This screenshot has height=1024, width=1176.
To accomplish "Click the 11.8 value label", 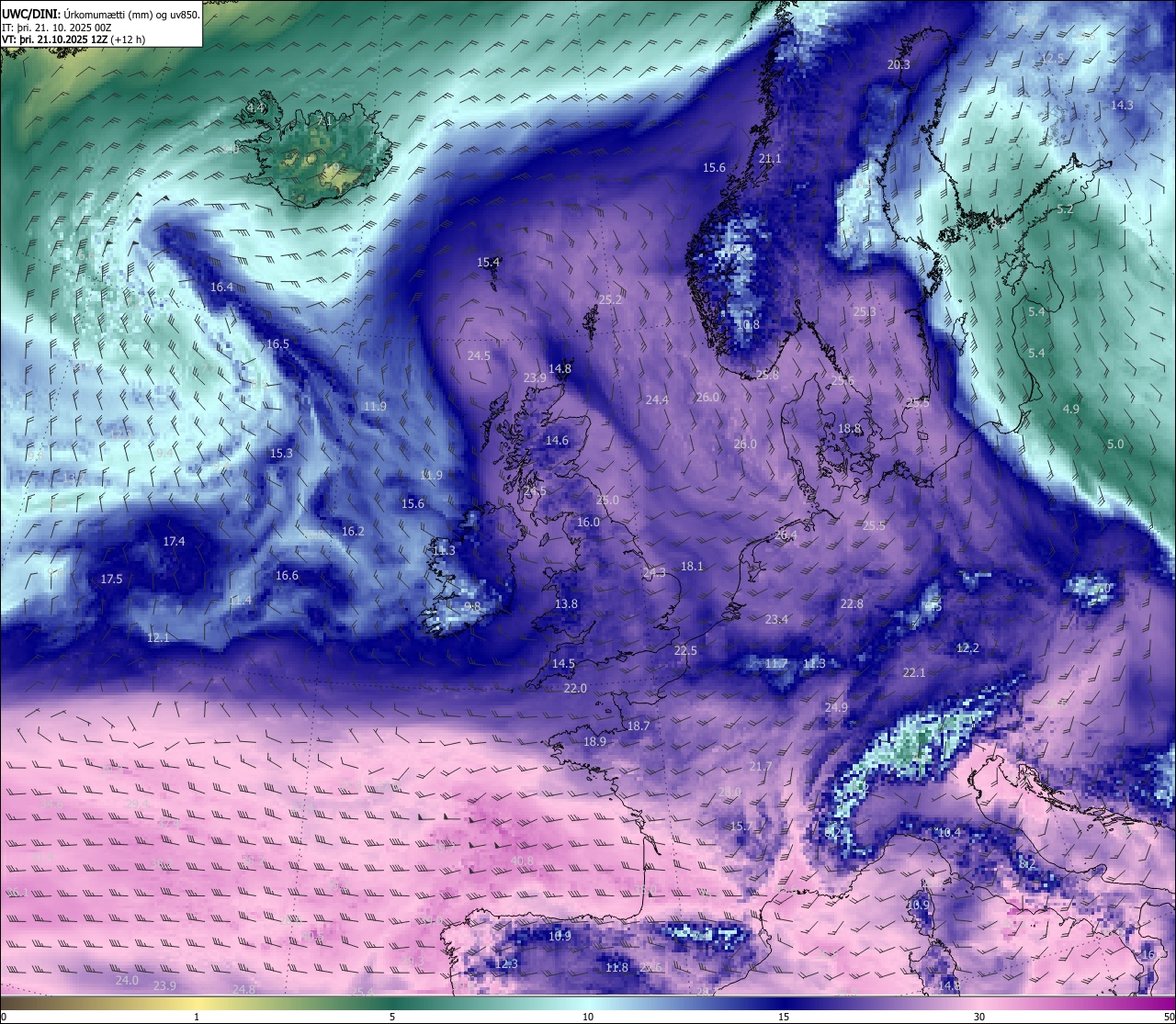I will (x=616, y=968).
